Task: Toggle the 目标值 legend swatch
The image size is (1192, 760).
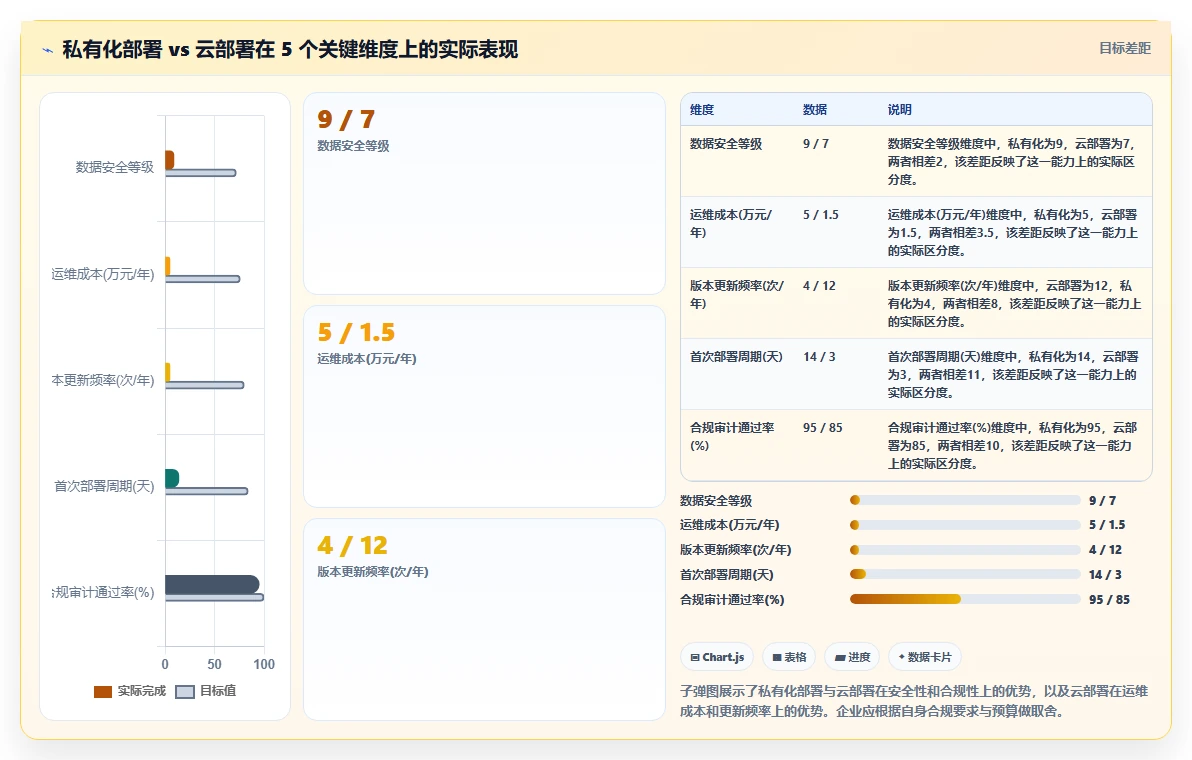Action: tap(185, 692)
